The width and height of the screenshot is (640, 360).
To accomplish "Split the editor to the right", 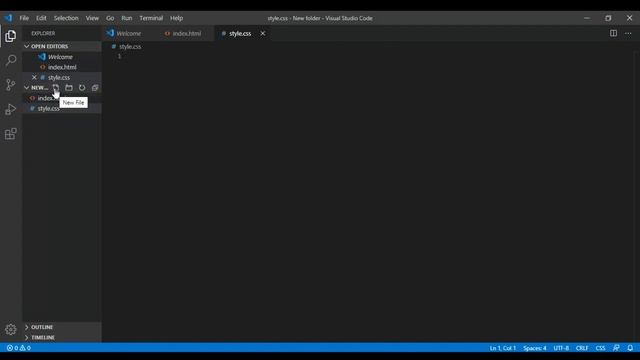I will [x=613, y=33].
